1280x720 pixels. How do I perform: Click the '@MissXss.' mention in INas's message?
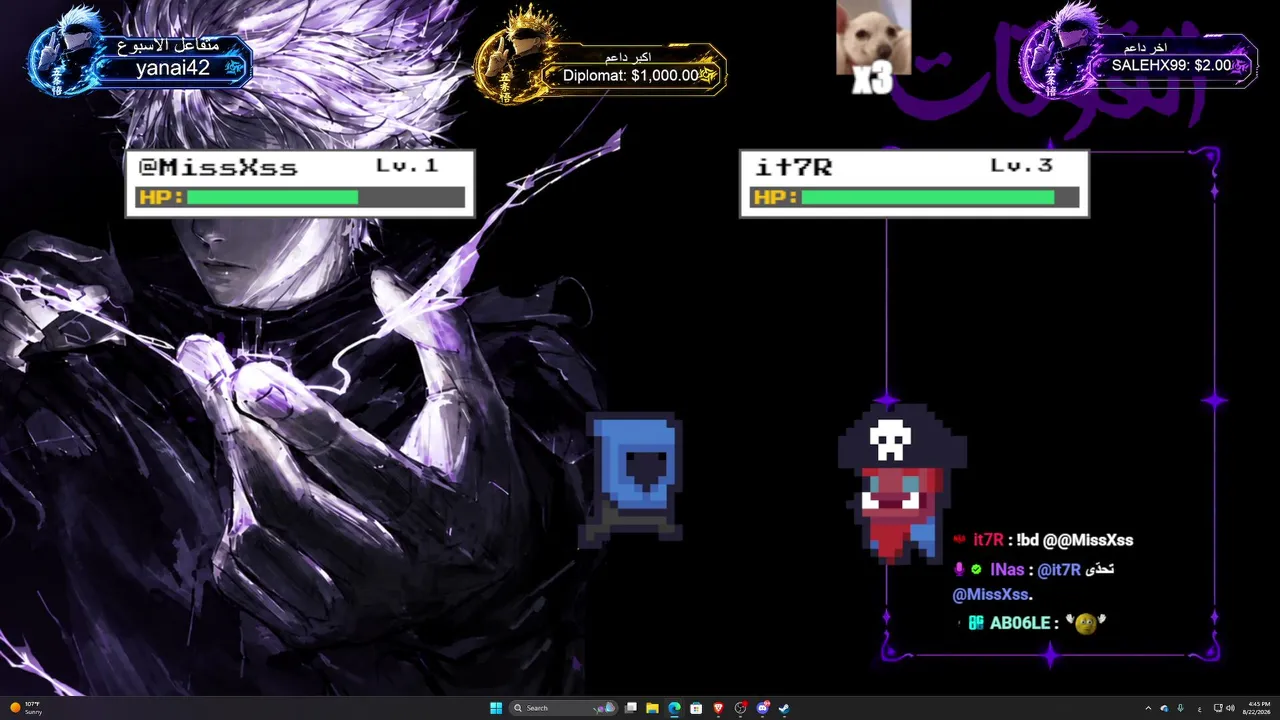tap(992, 595)
